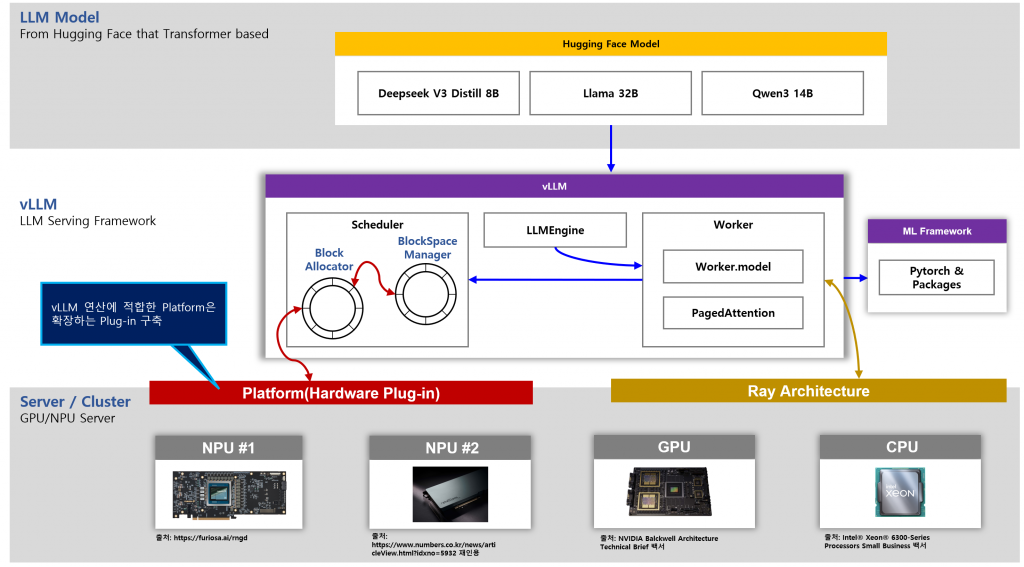Click the 'Block Allocator' blue label
The width and height of the screenshot is (1024, 567).
click(329, 259)
